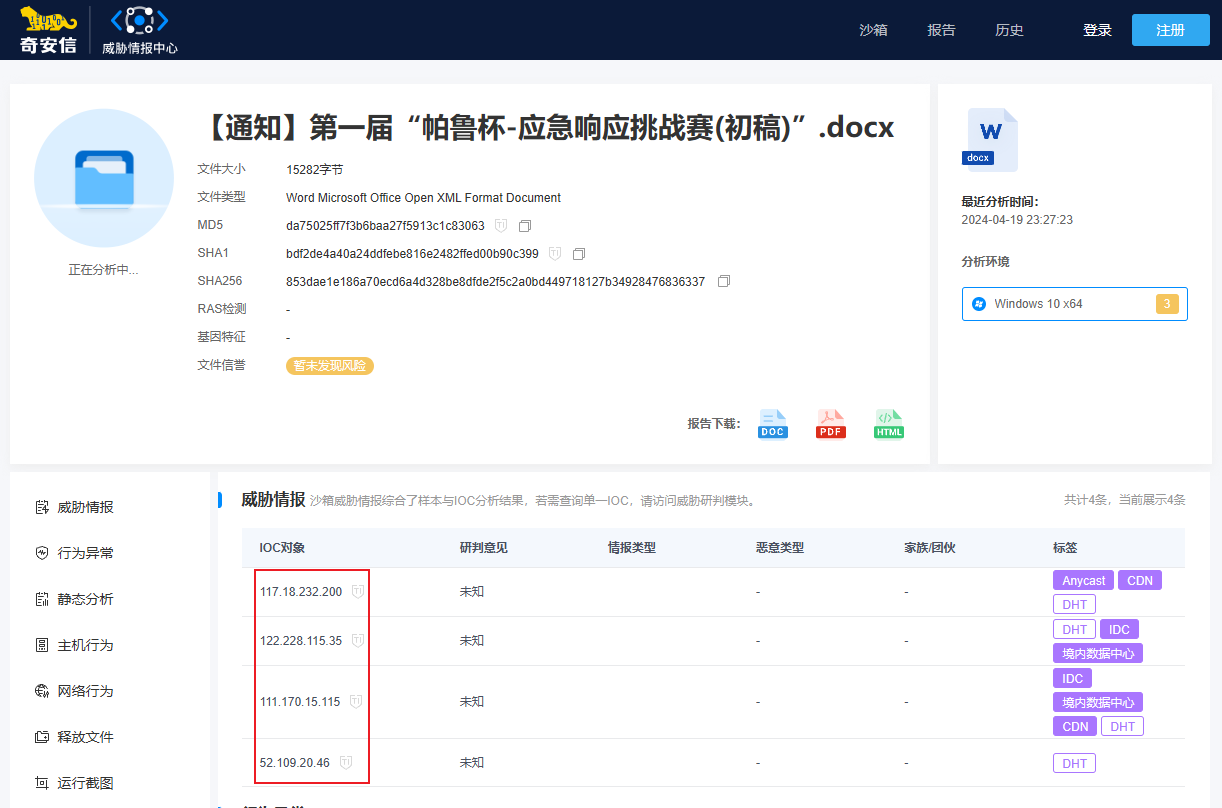Viewport: 1222px width, 808px height.
Task: Click the 登录 link
Action: coord(1097,30)
